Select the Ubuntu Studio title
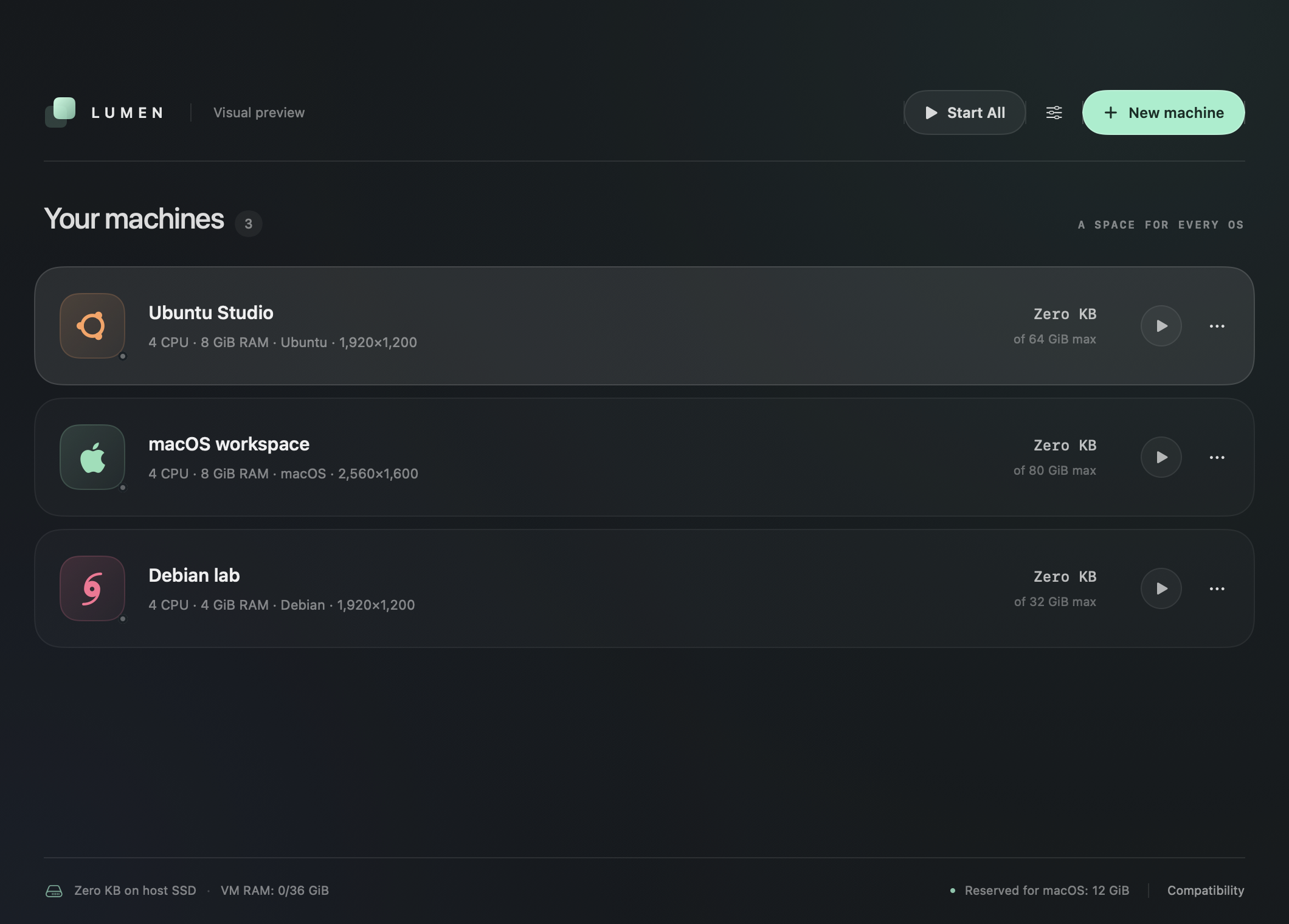The width and height of the screenshot is (1289, 924). 211,312
